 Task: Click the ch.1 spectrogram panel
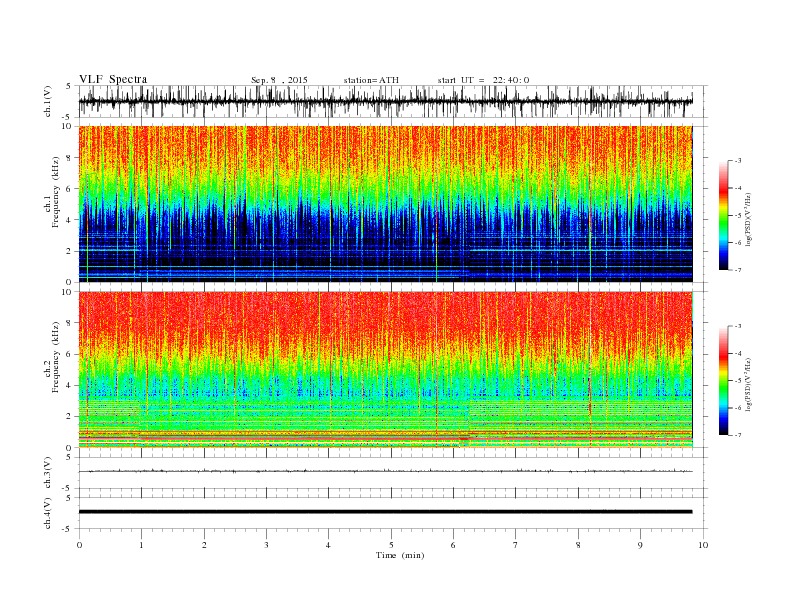(x=385, y=204)
